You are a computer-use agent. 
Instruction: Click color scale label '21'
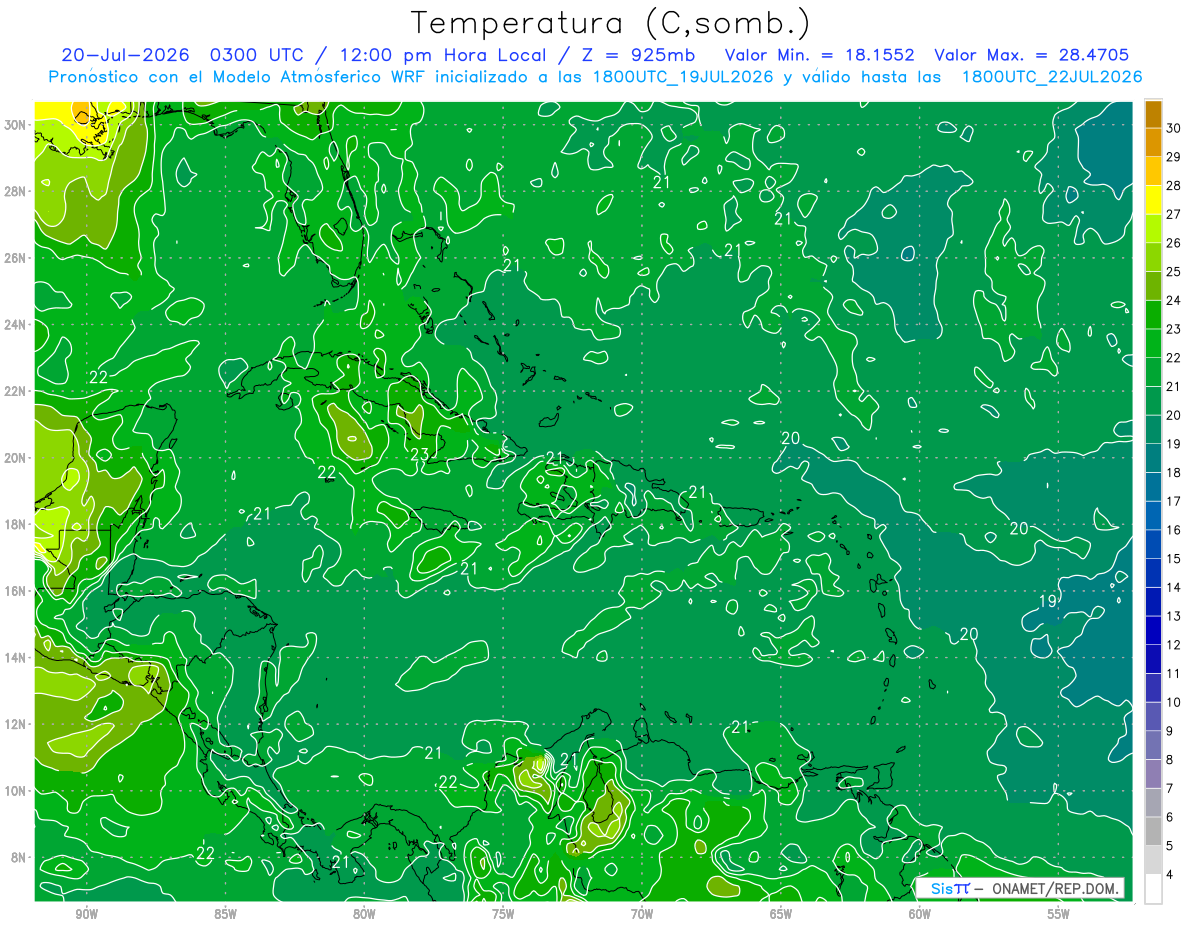[1173, 387]
